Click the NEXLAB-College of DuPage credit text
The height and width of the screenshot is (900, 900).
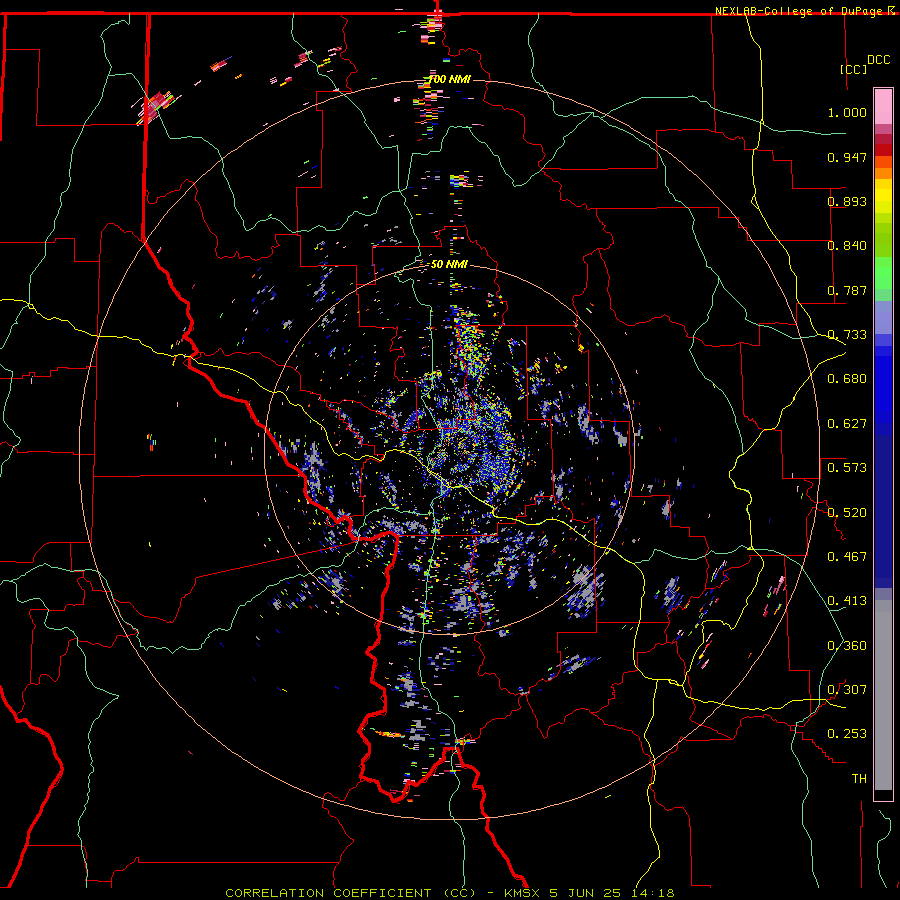click(x=800, y=11)
